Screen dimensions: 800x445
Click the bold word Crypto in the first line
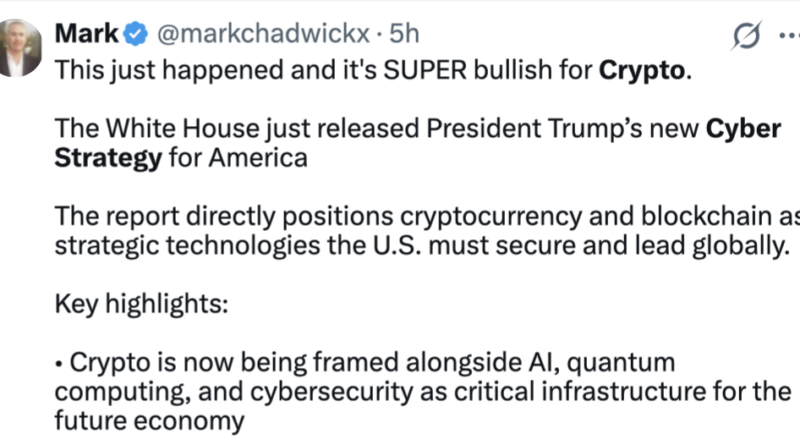643,72
